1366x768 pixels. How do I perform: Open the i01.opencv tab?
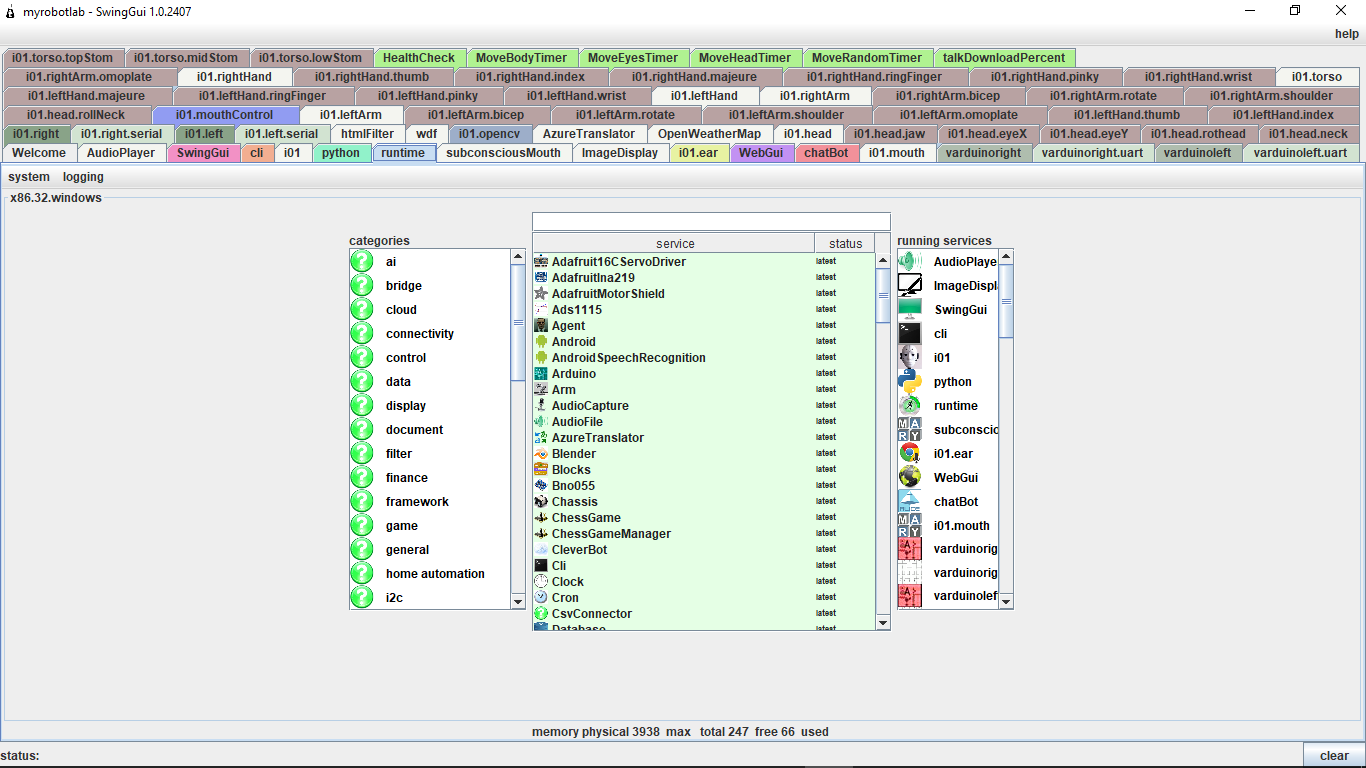[x=490, y=134]
